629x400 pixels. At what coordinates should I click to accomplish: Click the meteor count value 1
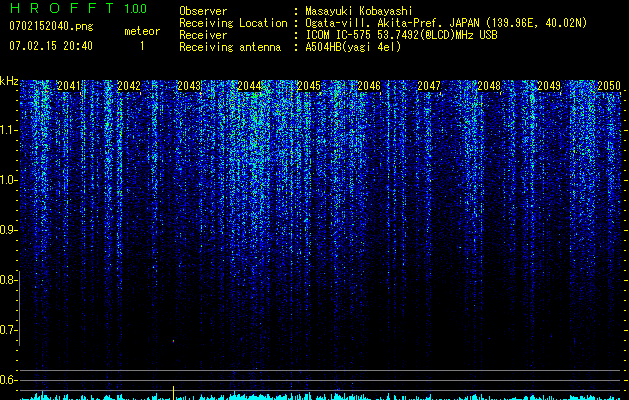pyautogui.click(x=142, y=46)
